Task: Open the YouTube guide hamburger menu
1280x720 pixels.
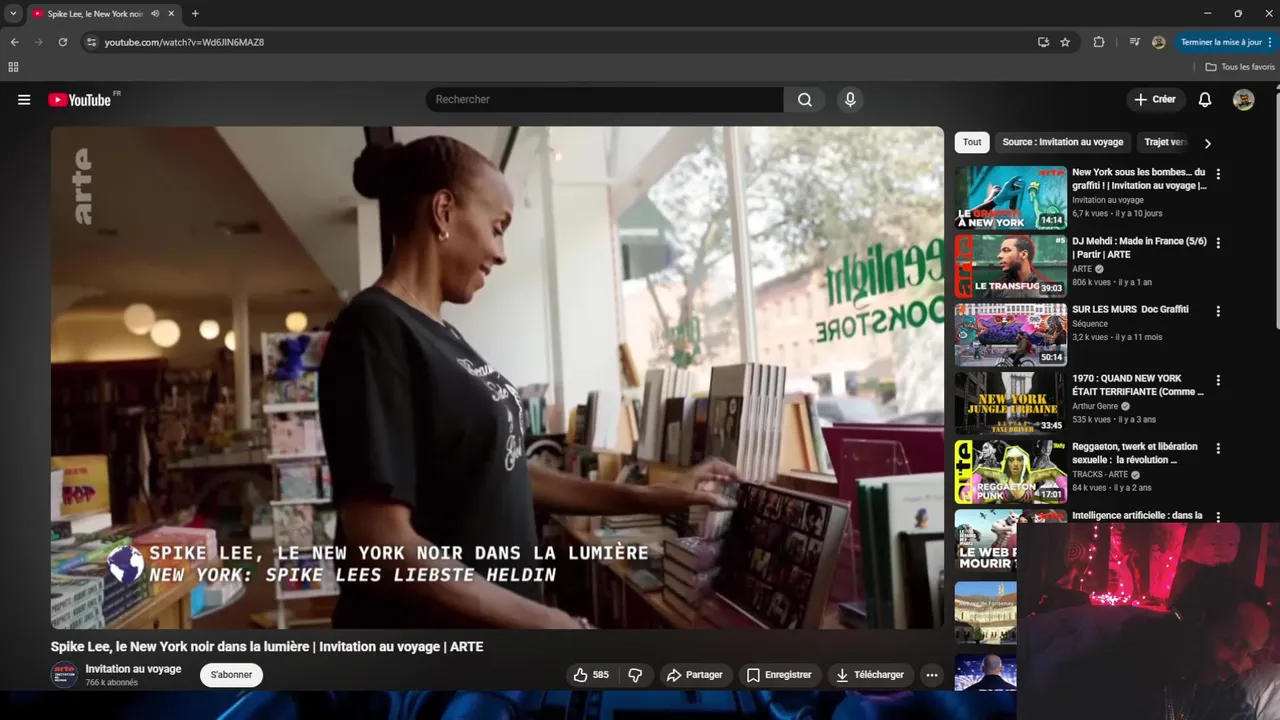Action: point(24,100)
